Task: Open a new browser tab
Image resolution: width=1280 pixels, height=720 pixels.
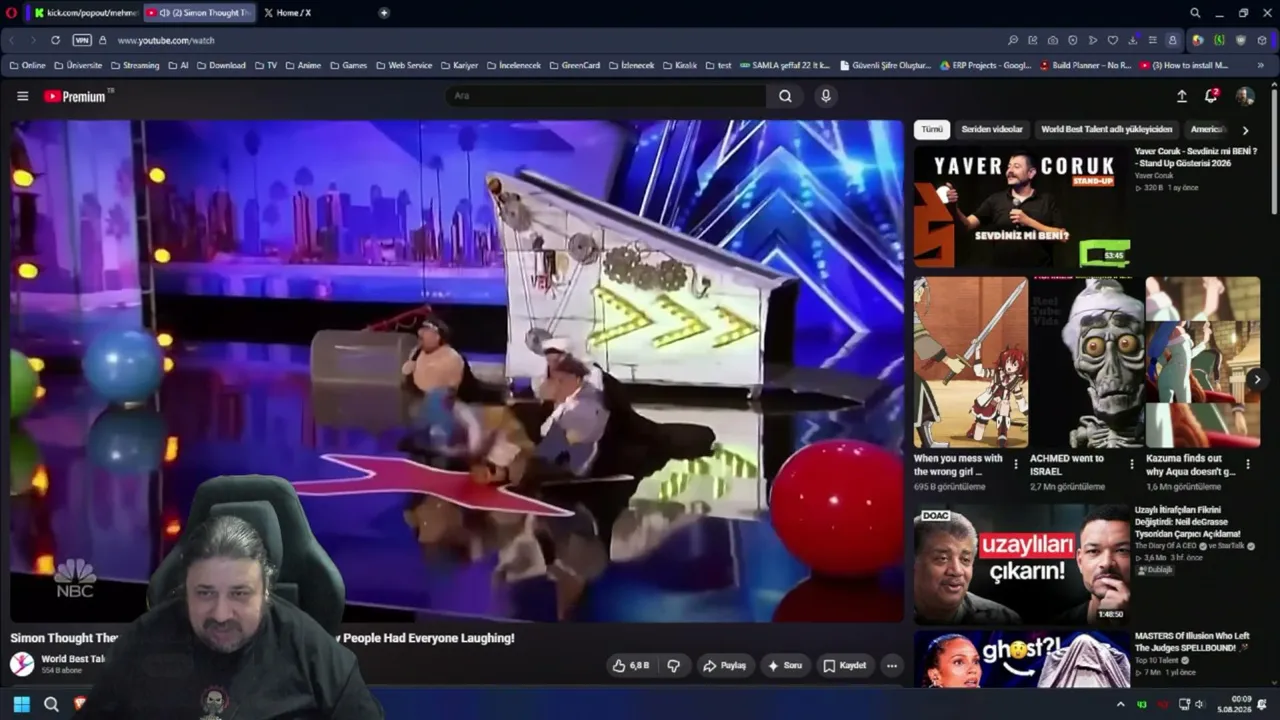Action: point(384,13)
